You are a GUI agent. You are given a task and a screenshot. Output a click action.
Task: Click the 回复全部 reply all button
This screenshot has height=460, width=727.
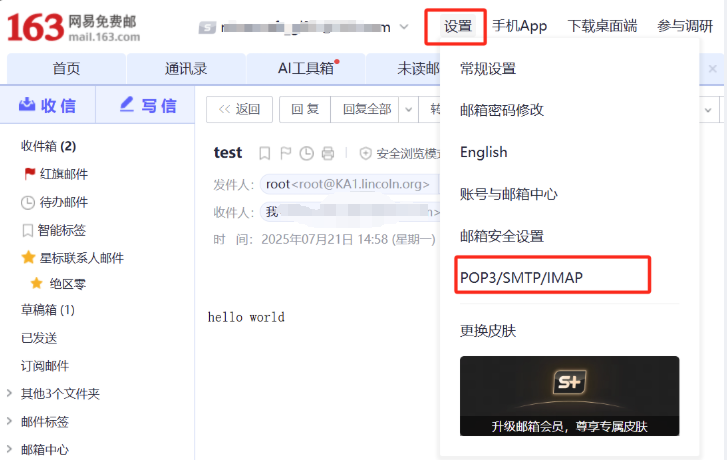point(366,109)
